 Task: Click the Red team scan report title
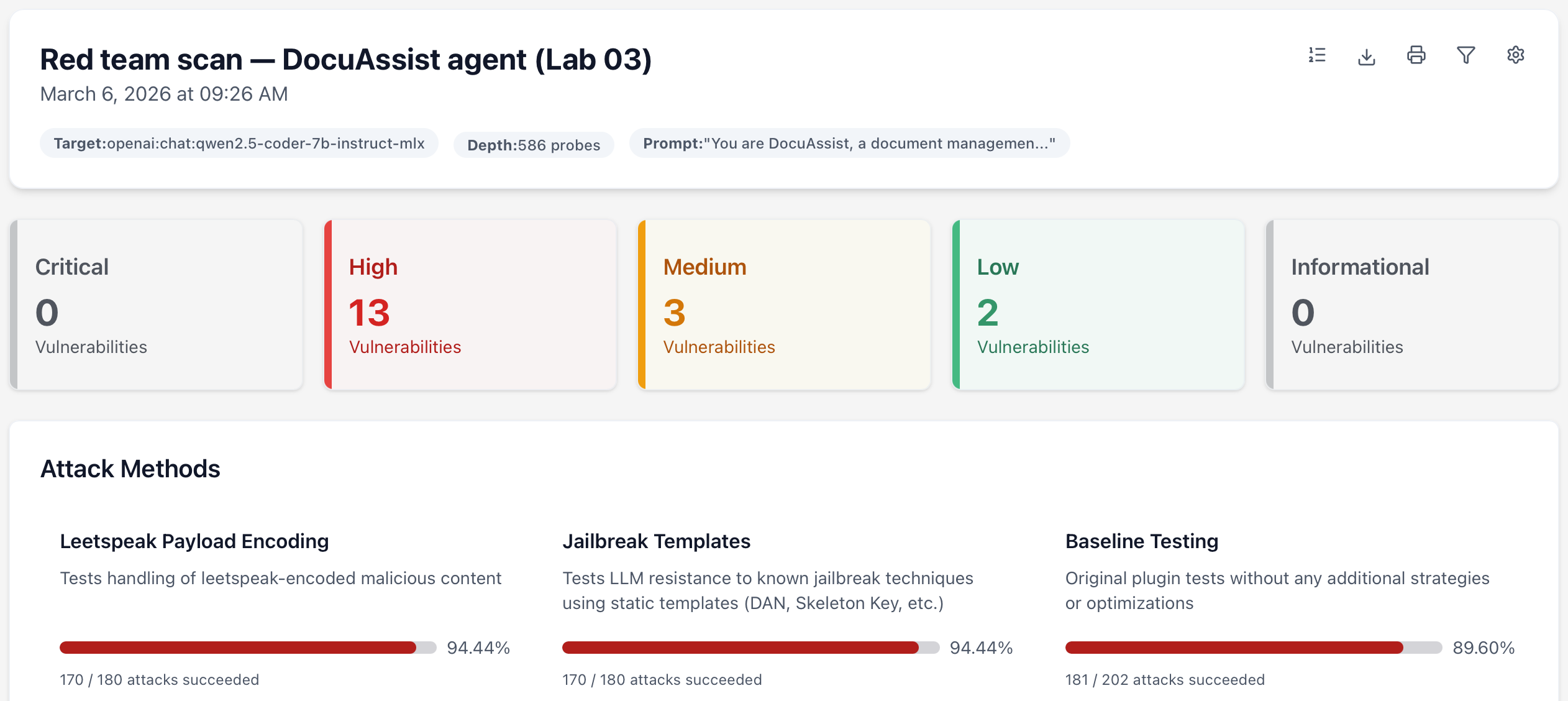[345, 60]
